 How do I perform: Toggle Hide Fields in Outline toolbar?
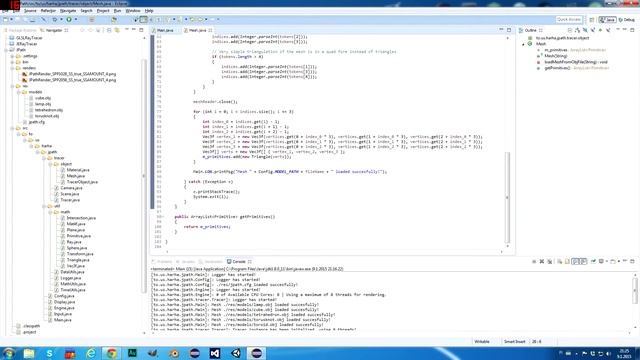(x=585, y=30)
